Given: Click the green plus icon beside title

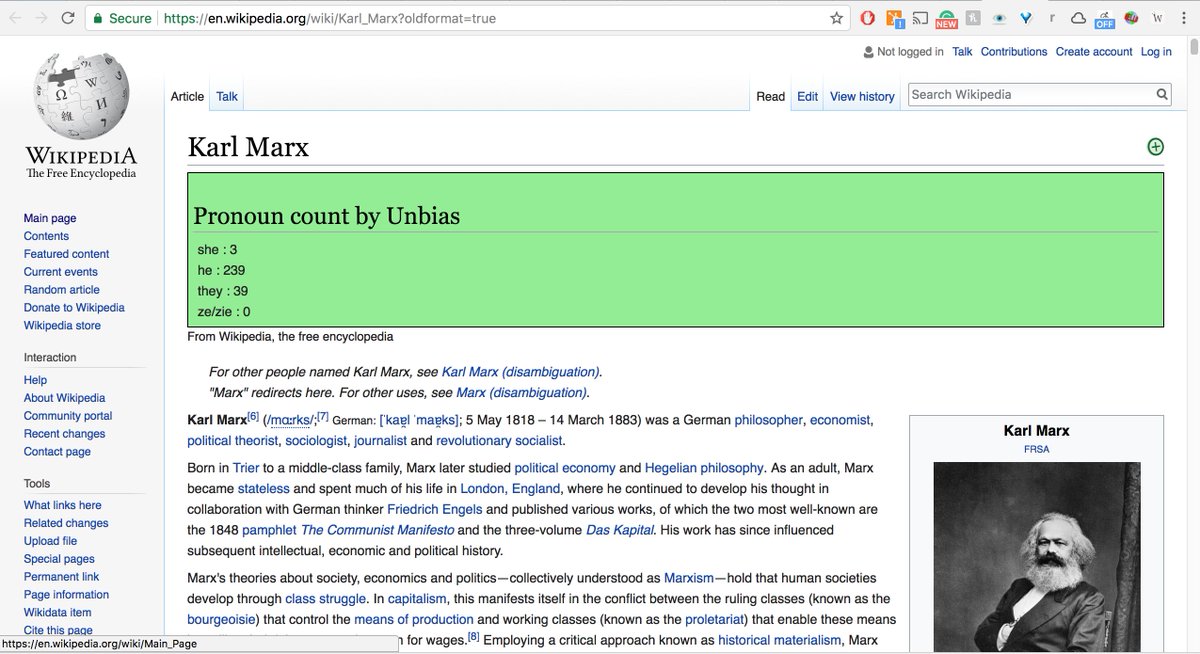Looking at the screenshot, I should [x=1155, y=147].
